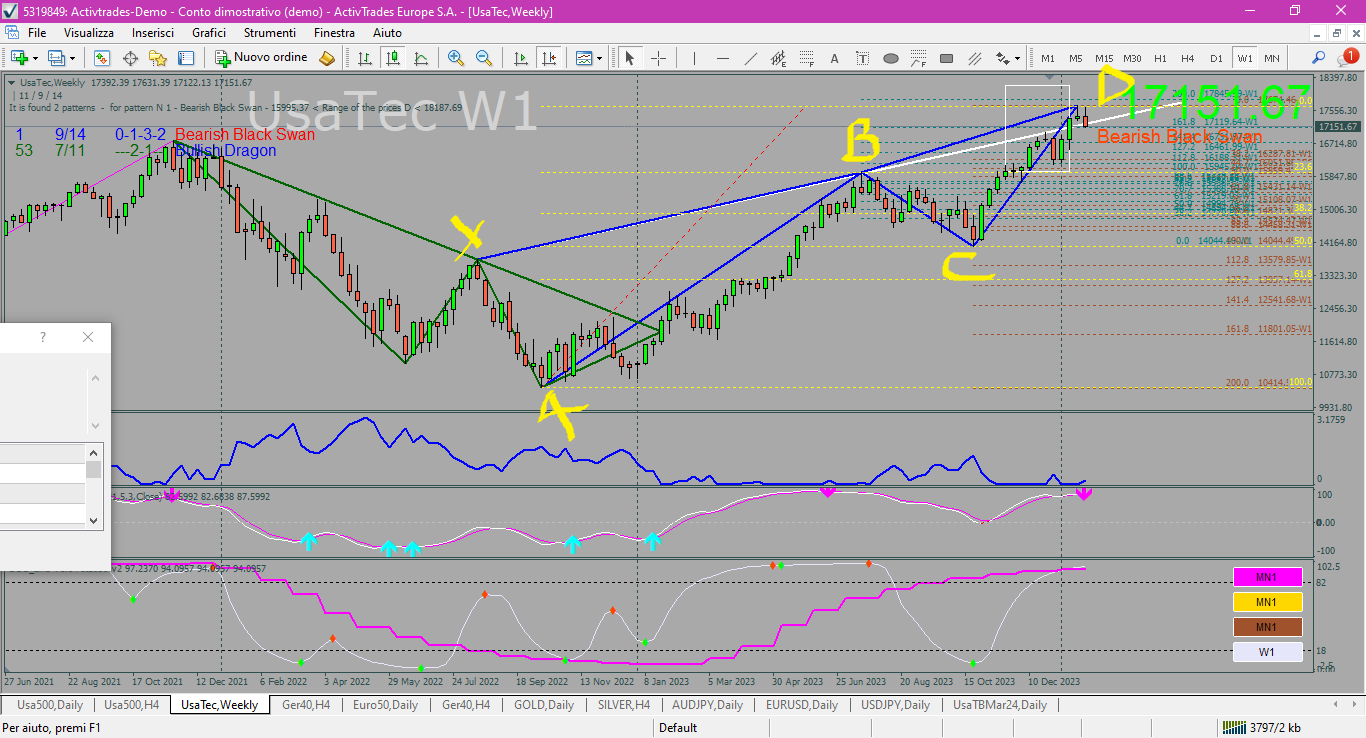Click the dialog's question mark help button

pos(43,338)
